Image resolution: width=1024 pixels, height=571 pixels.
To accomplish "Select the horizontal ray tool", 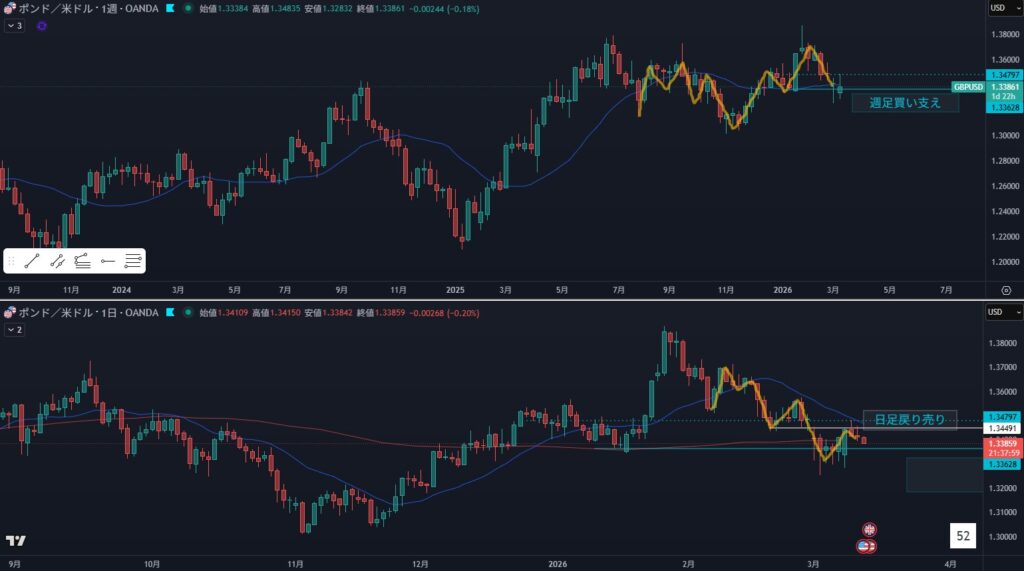I will [x=108, y=262].
